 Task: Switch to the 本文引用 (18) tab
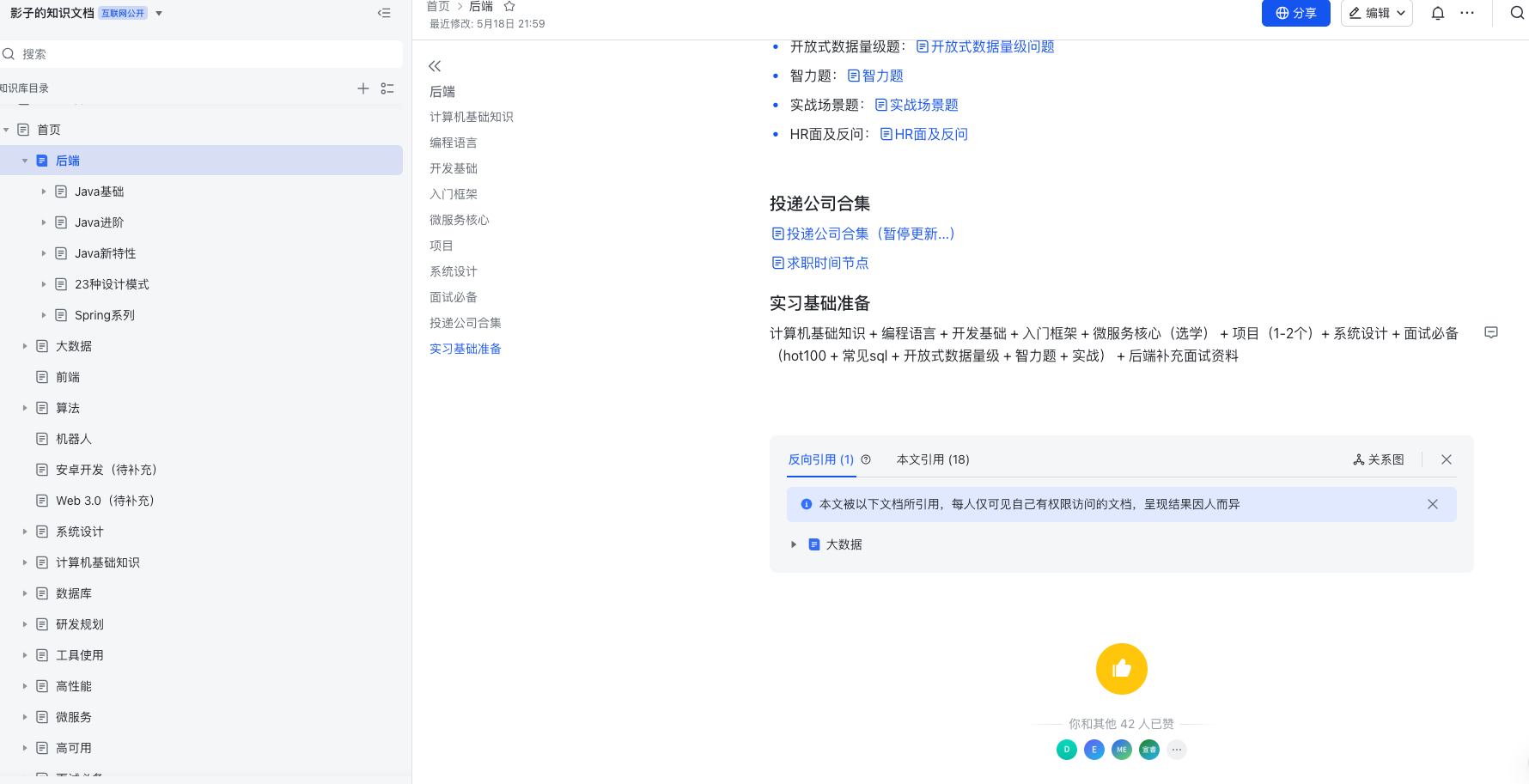933,459
